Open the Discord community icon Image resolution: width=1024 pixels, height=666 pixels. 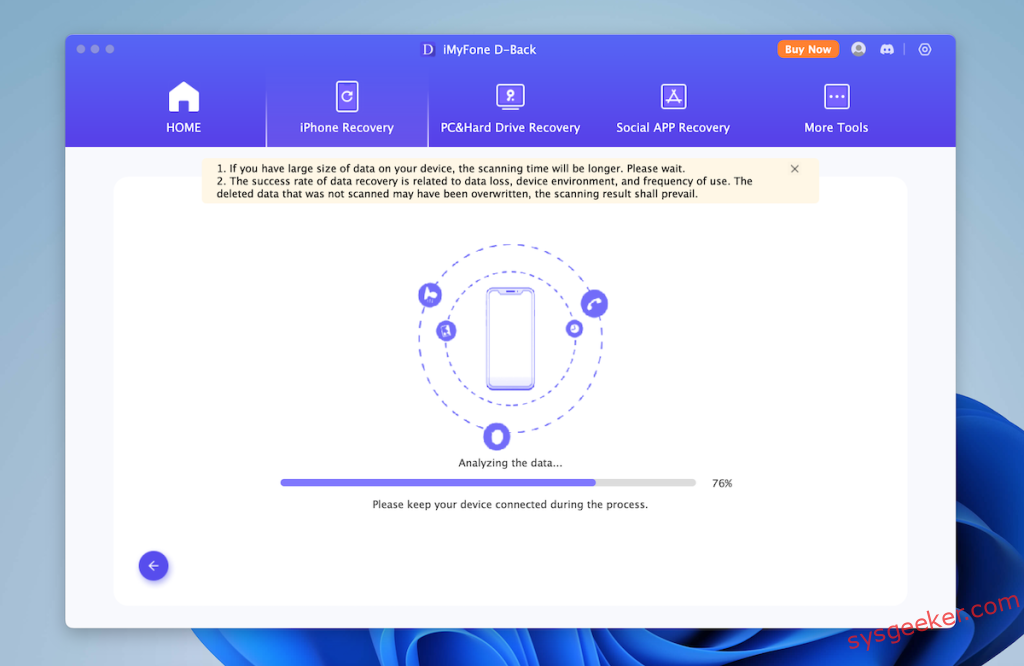(887, 48)
